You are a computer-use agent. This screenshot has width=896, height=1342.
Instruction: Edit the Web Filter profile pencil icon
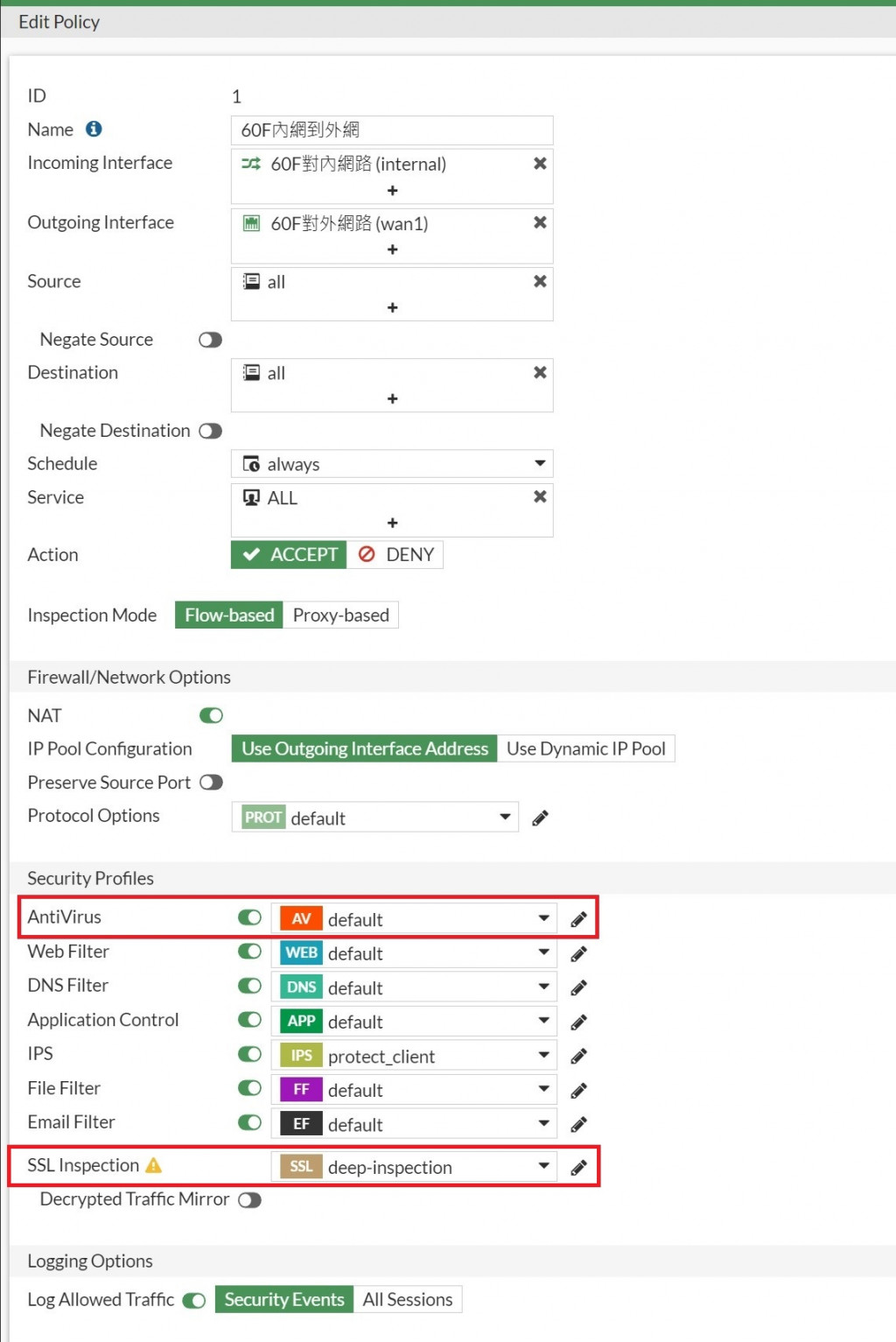point(578,954)
